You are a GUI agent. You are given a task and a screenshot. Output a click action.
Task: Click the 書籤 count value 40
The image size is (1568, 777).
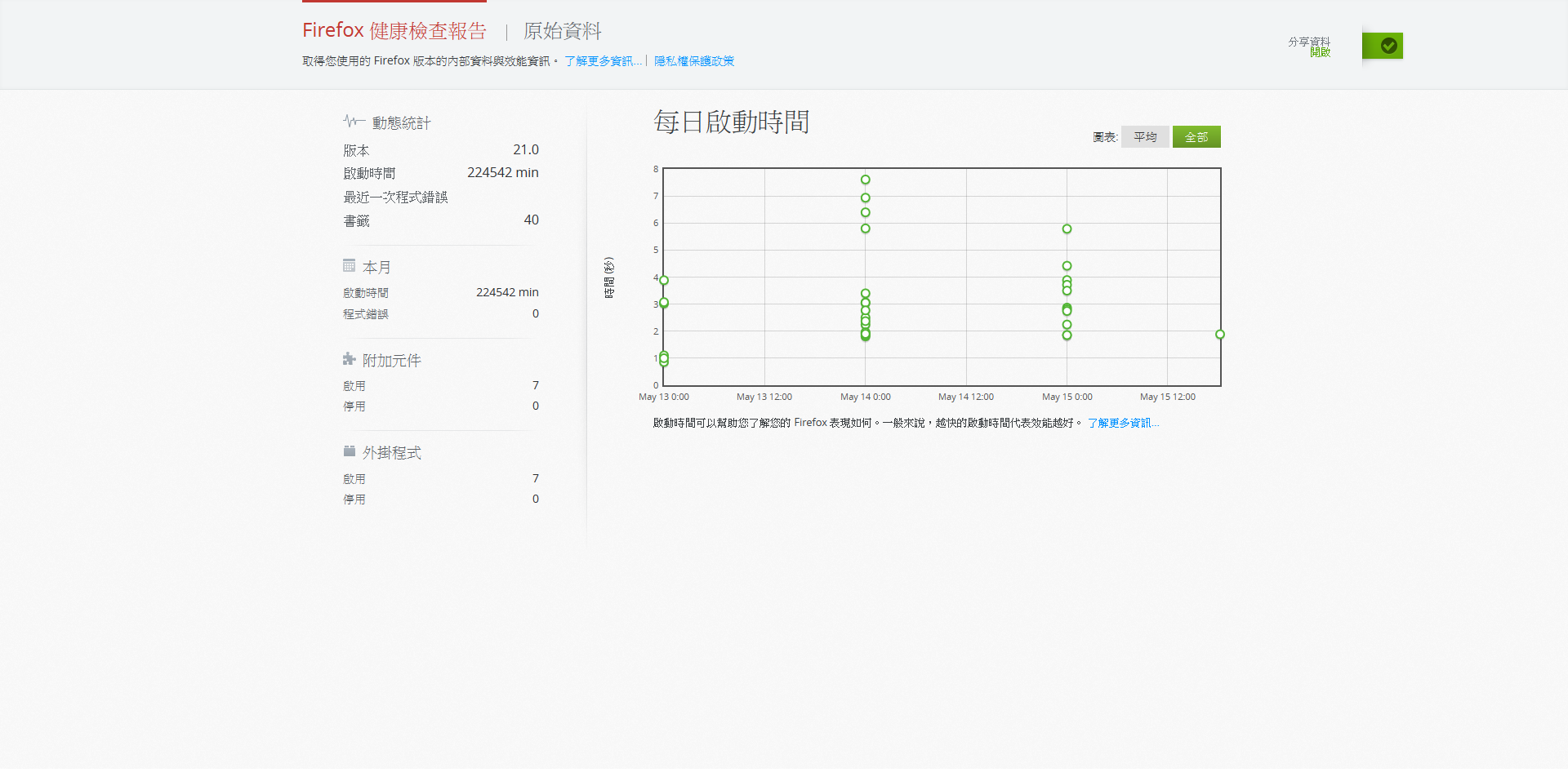point(531,220)
